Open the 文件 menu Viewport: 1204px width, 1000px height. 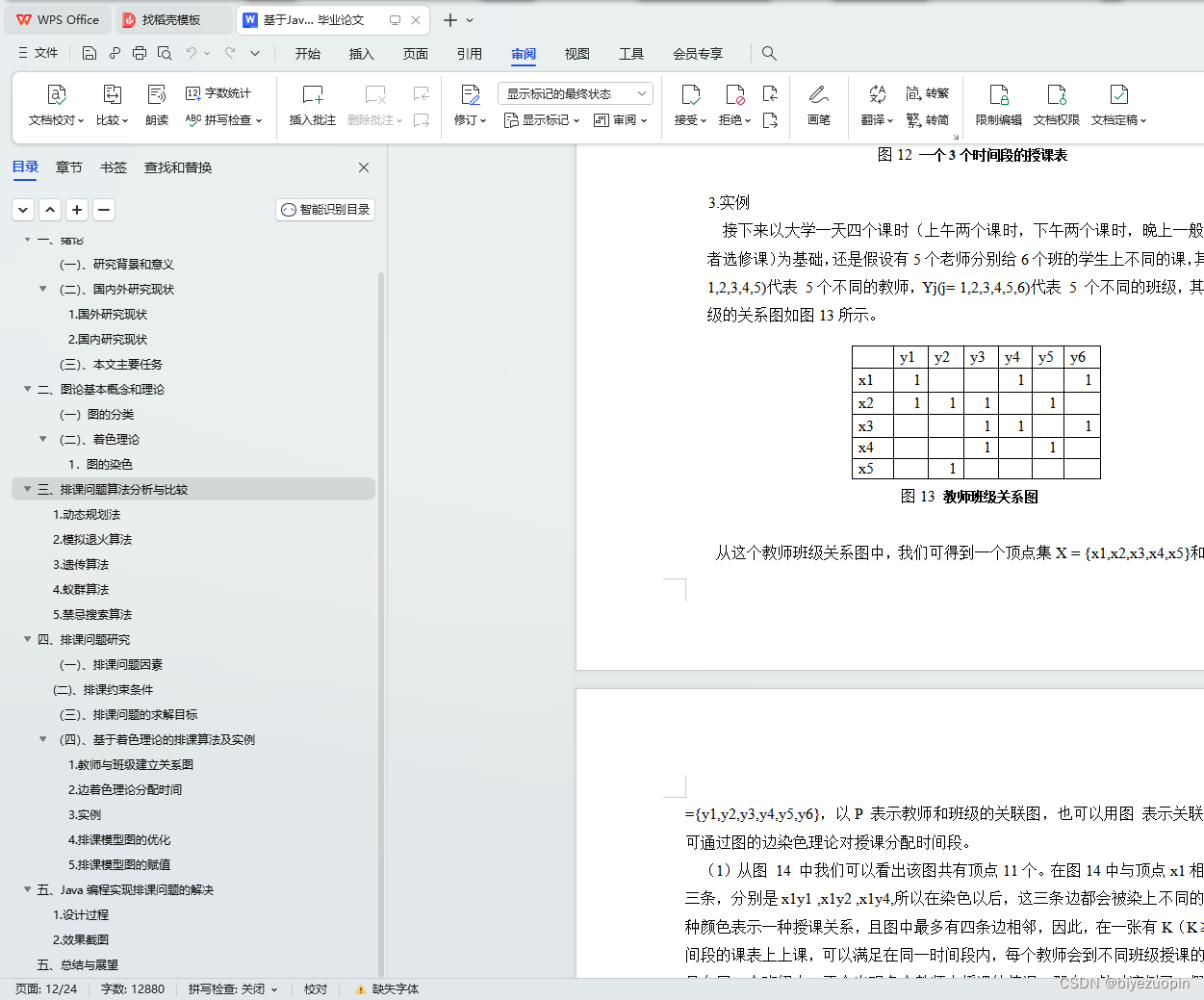pyautogui.click(x=38, y=53)
